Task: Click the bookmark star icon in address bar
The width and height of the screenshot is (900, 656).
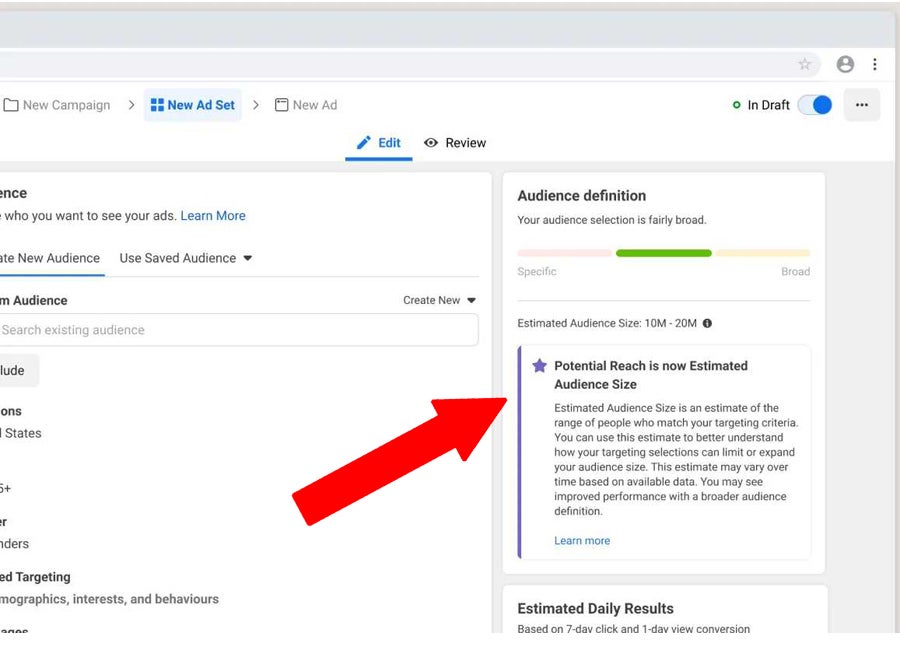Action: click(x=804, y=65)
